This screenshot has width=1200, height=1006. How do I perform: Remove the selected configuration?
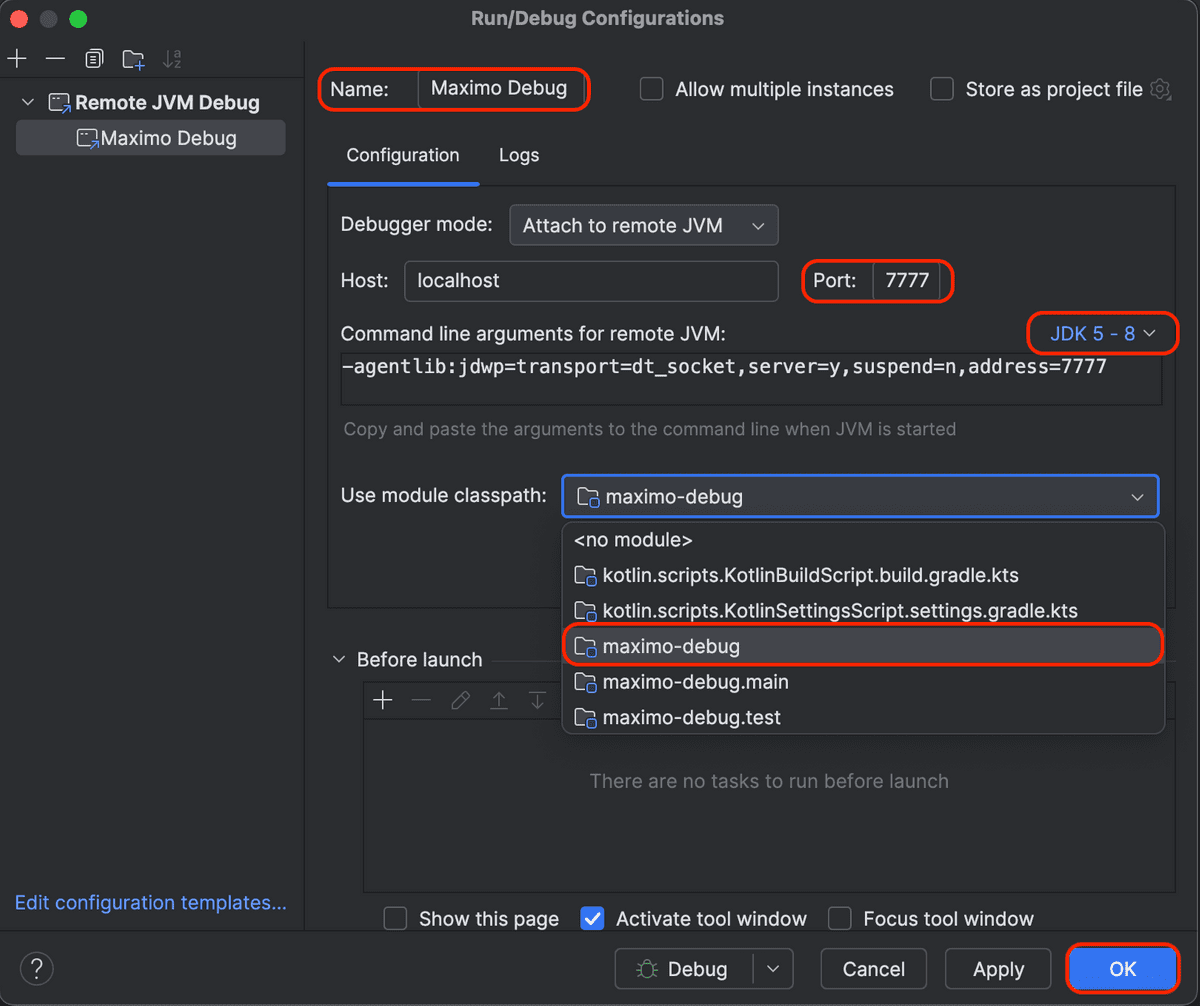[55, 58]
